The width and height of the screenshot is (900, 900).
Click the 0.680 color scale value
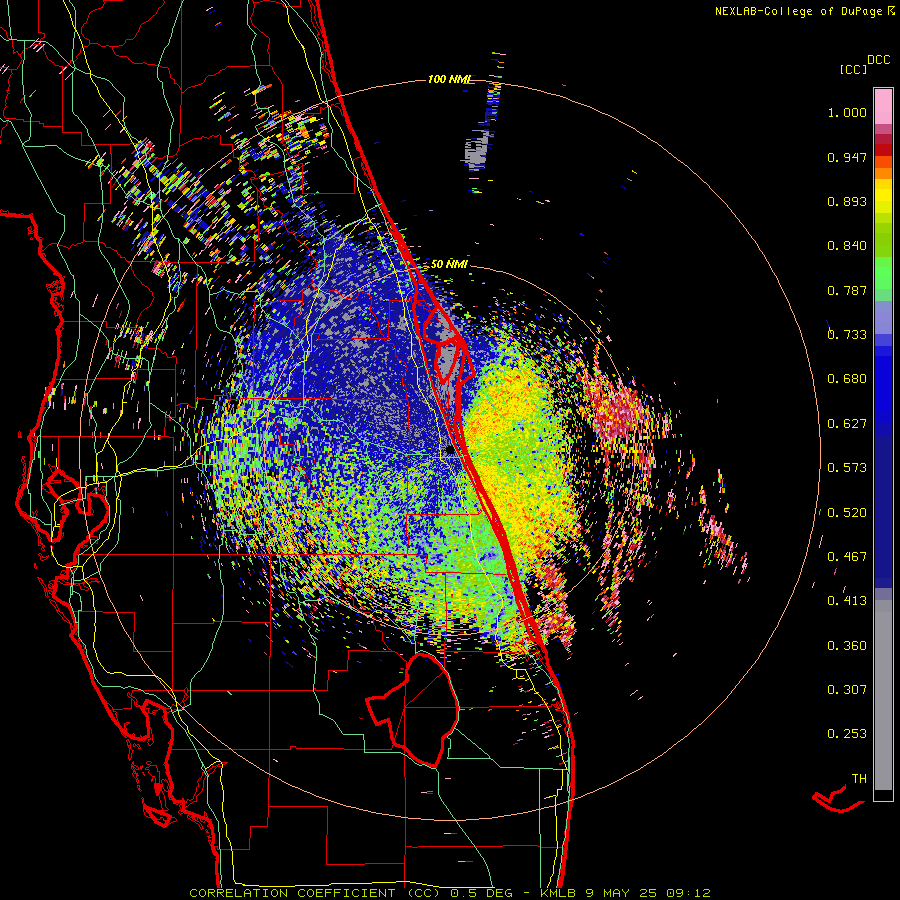(847, 379)
